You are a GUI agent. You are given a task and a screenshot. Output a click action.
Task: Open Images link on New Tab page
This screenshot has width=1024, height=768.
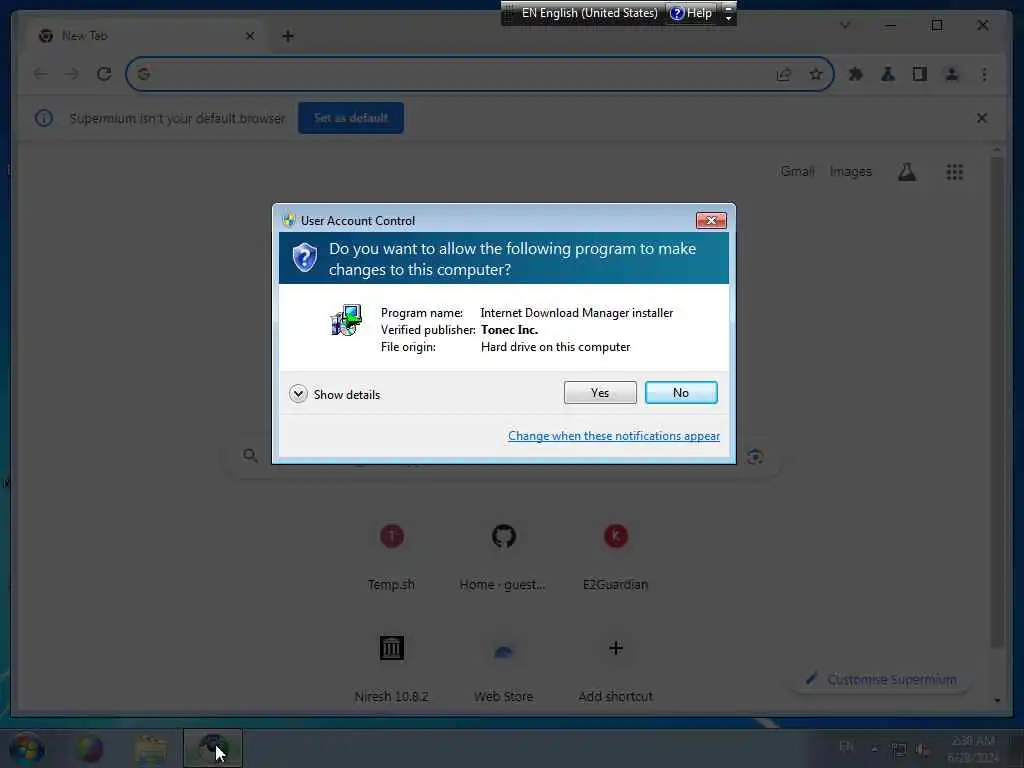(x=850, y=171)
